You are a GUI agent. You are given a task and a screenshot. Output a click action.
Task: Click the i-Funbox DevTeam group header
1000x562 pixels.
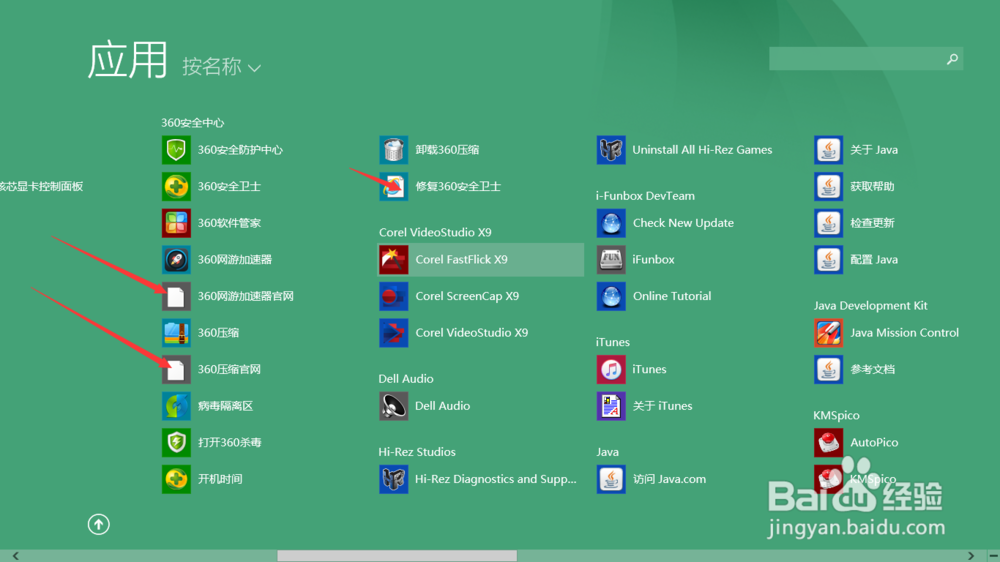click(645, 196)
